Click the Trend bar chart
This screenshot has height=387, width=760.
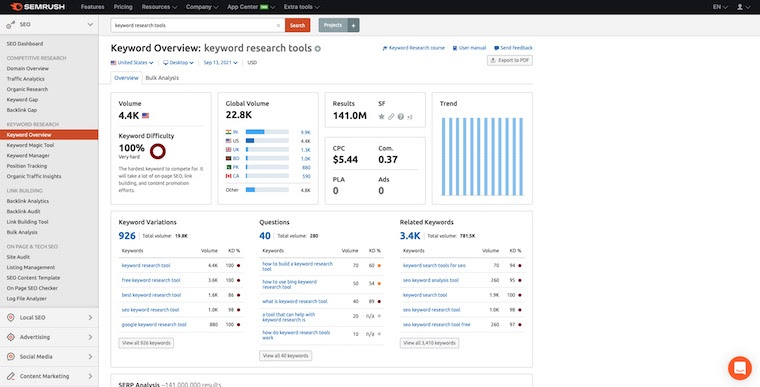pos(482,156)
